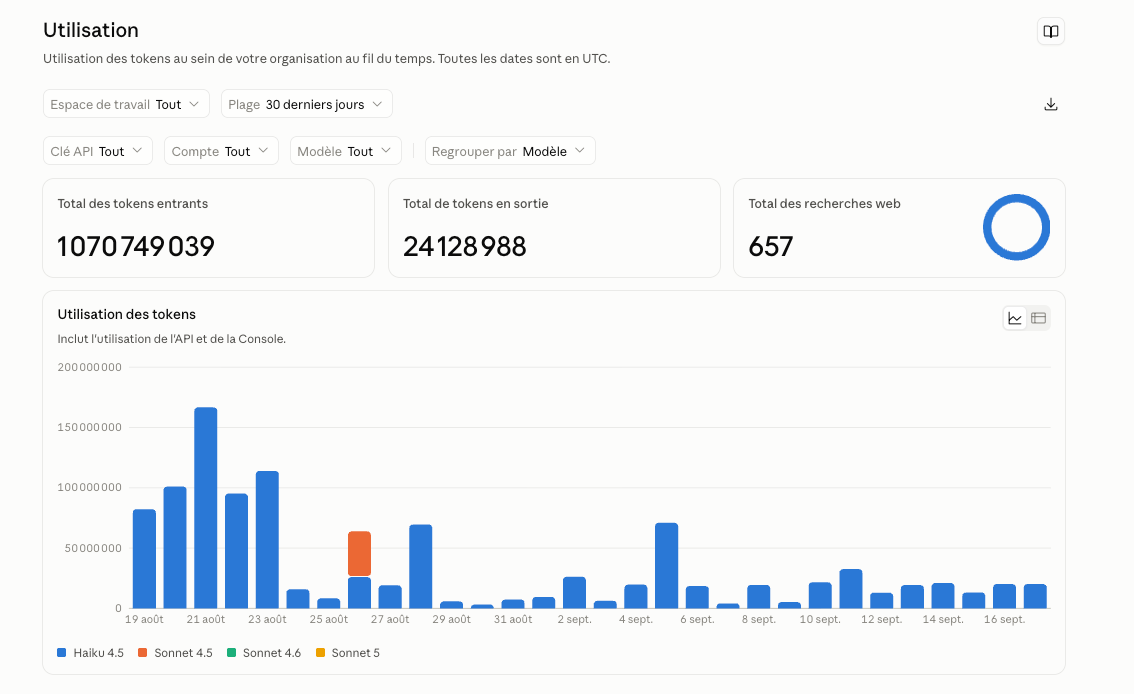
Task: Download the usage data export
Action: pos(1051,104)
